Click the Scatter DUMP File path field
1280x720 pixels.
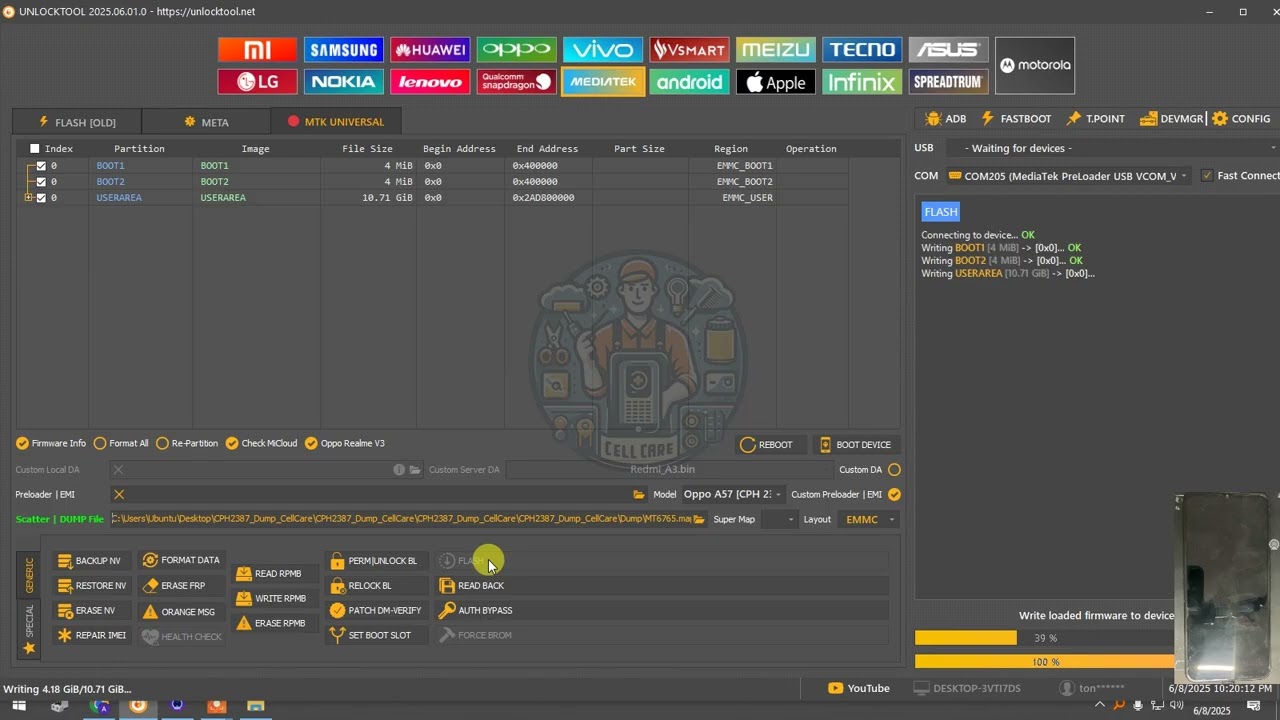click(401, 519)
